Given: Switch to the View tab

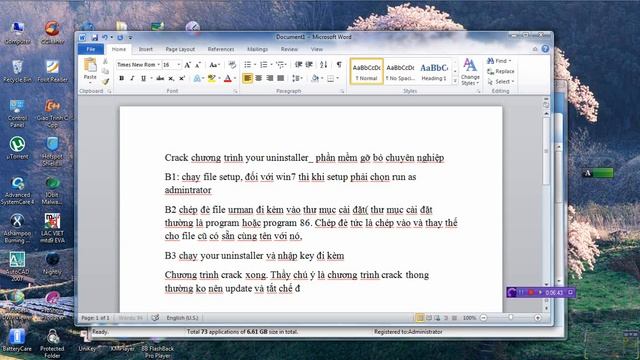Looking at the screenshot, I should [317, 49].
